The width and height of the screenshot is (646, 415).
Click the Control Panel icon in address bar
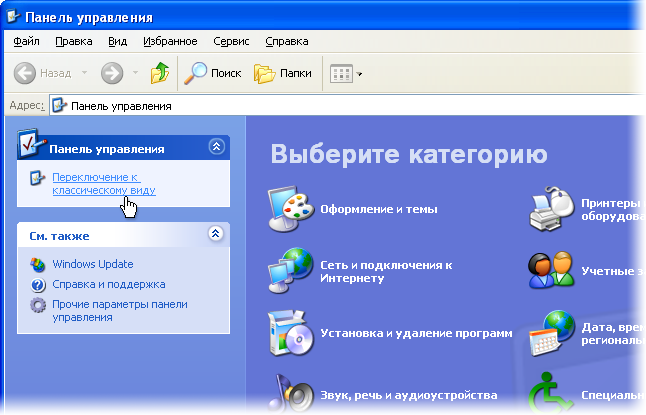tap(59, 106)
